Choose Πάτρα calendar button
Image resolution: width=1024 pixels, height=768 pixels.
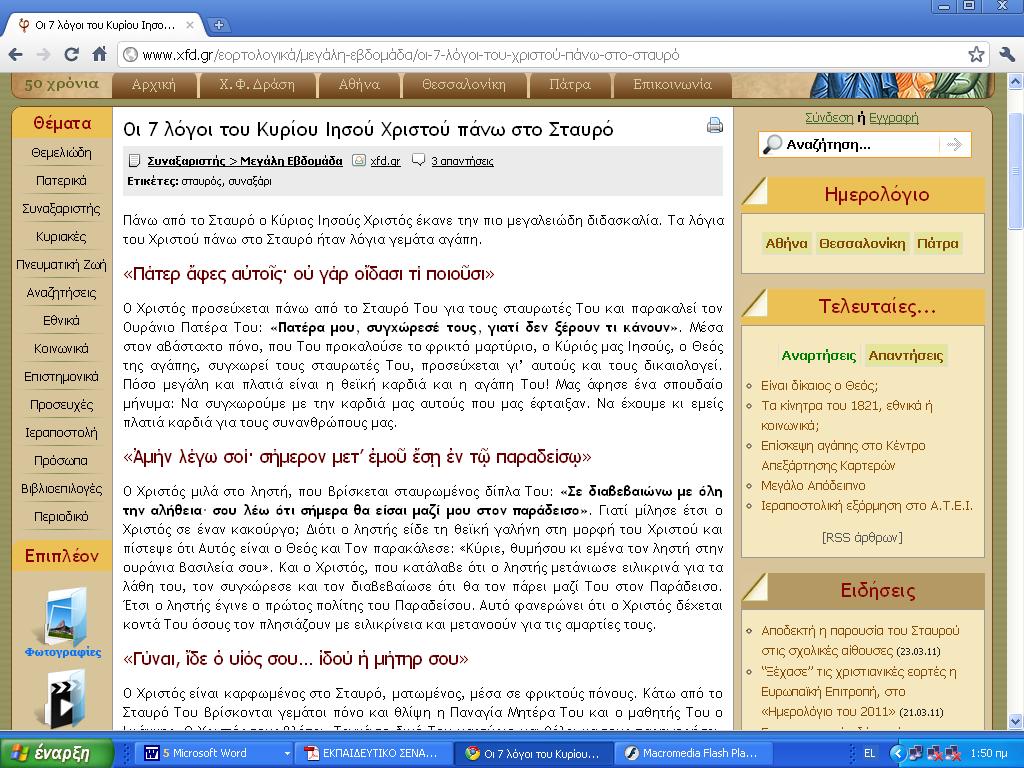(x=938, y=244)
